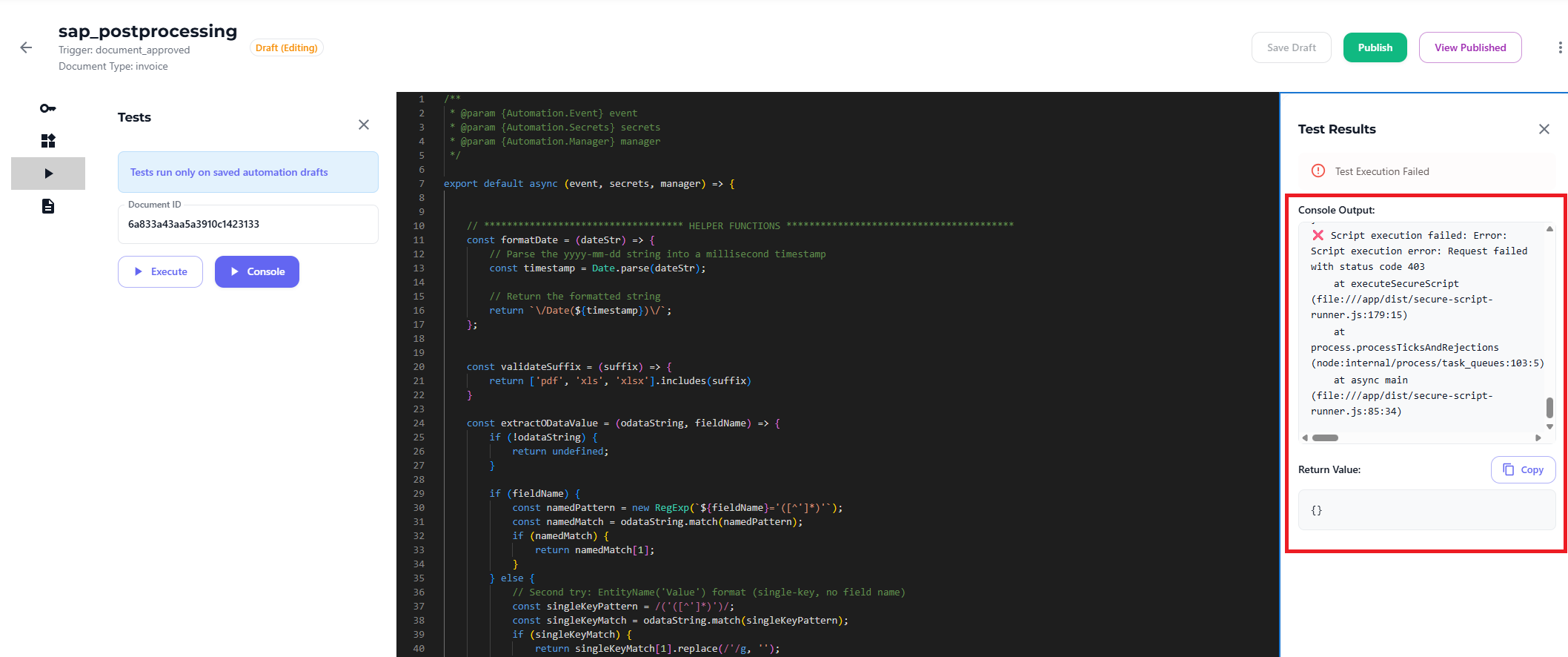
Task: Go back using the left arrow
Action: coord(26,47)
